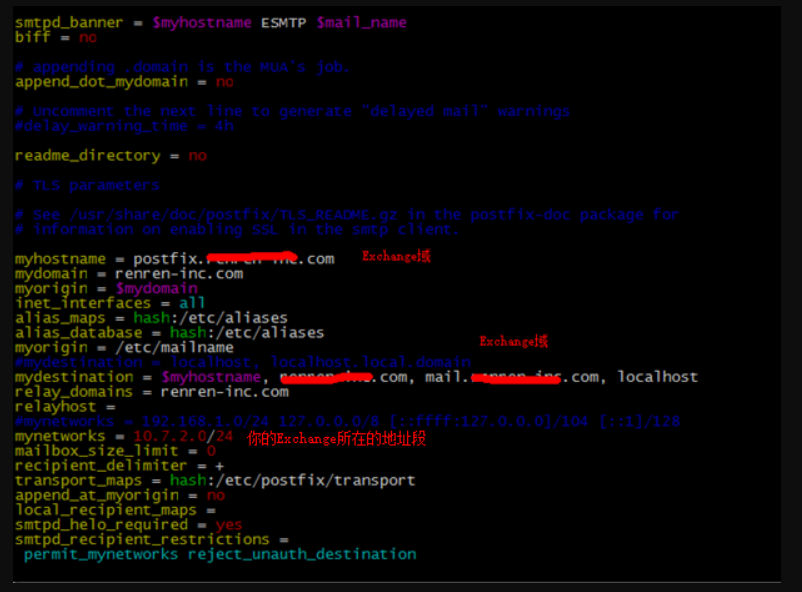Screen dimensions: 802x592
Task: Click the 'inet_interfaces = all' line
Action: coord(110,303)
